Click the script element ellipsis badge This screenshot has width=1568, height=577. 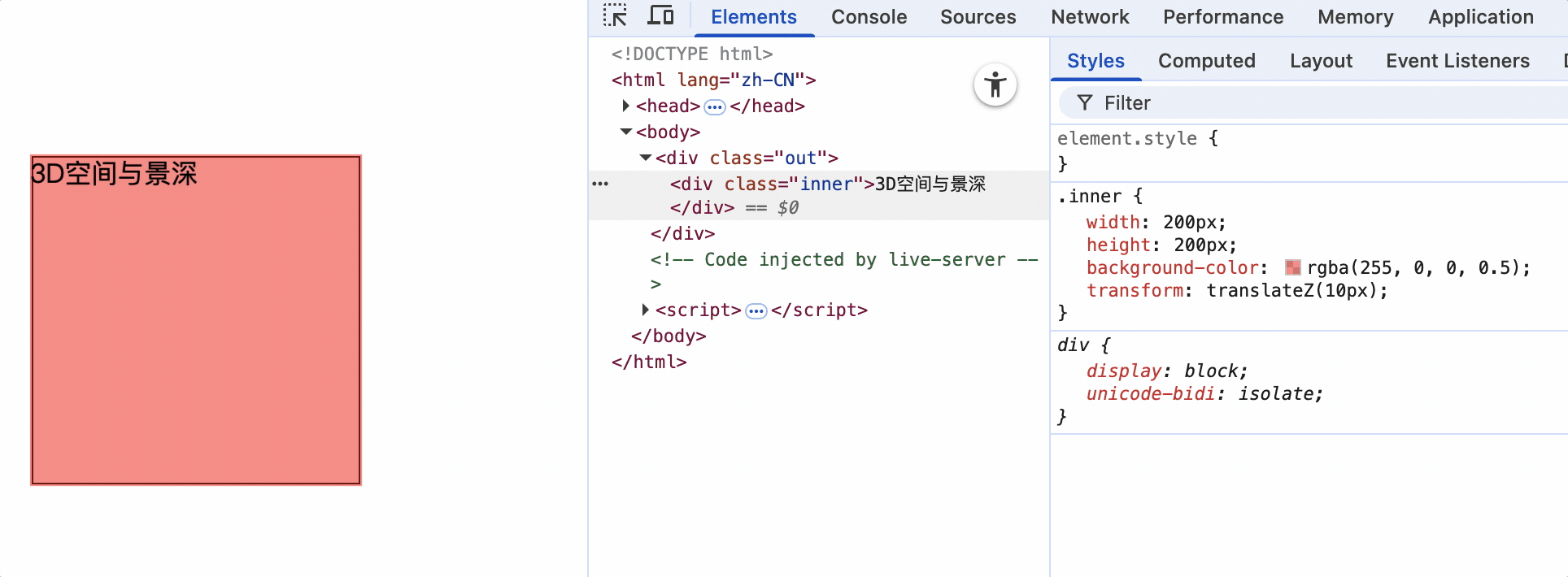pos(756,311)
